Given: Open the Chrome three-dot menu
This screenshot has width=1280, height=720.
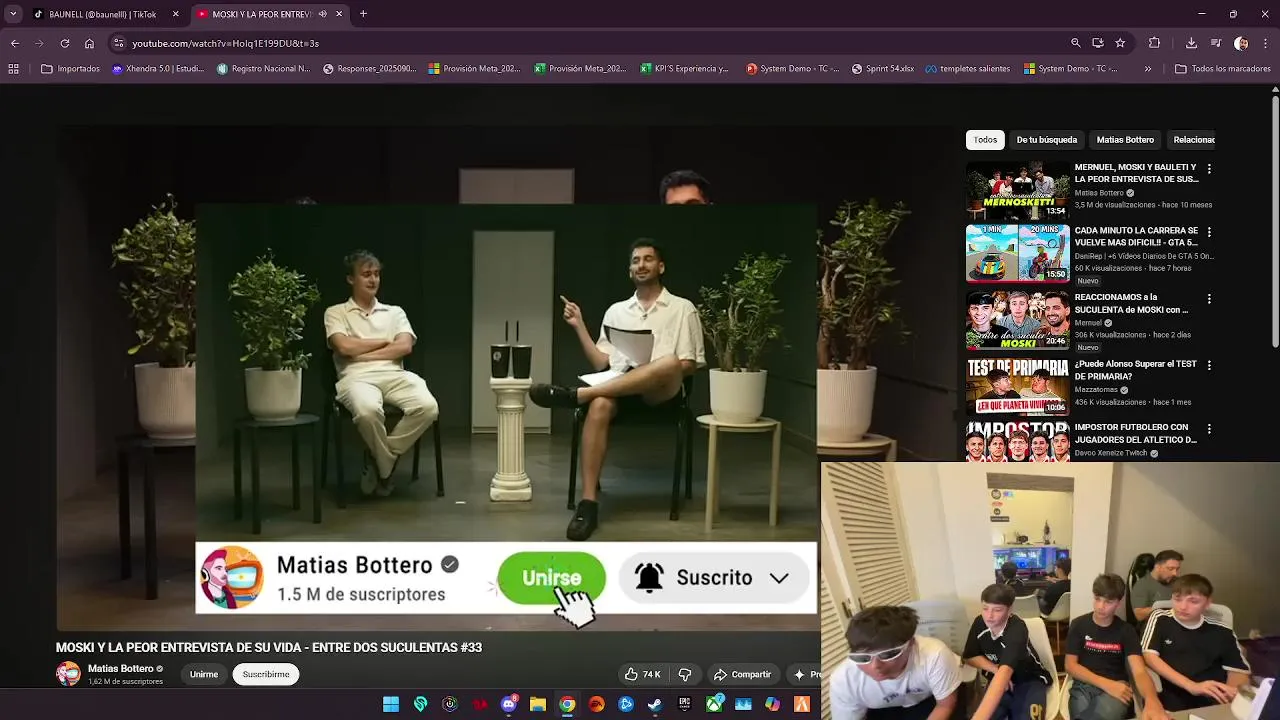Looking at the screenshot, I should 1266,43.
